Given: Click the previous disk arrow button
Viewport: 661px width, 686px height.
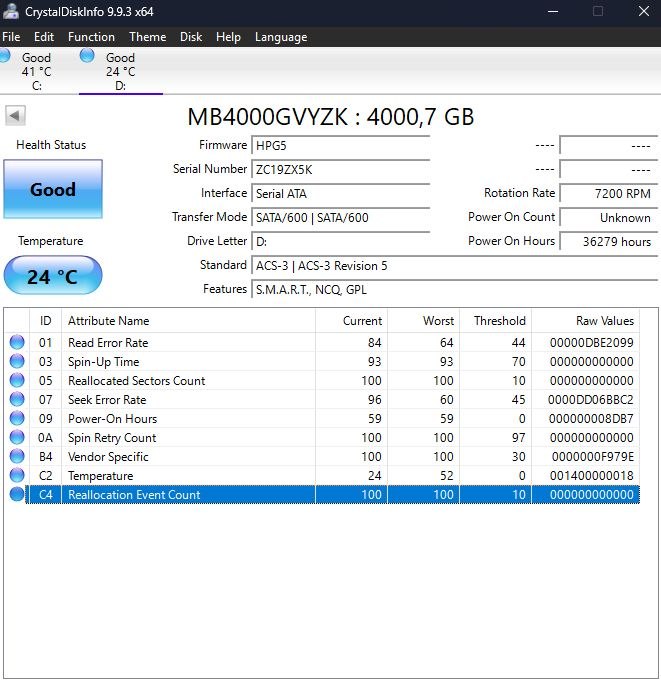Looking at the screenshot, I should tap(15, 116).
